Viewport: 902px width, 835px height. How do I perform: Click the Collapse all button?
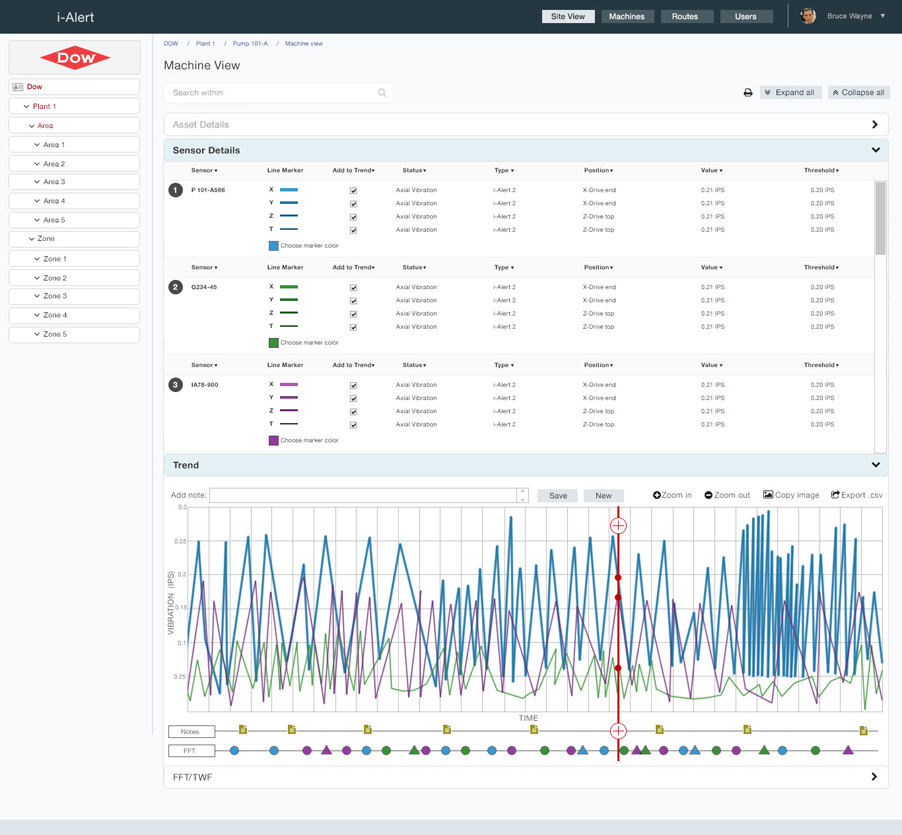tap(858, 93)
